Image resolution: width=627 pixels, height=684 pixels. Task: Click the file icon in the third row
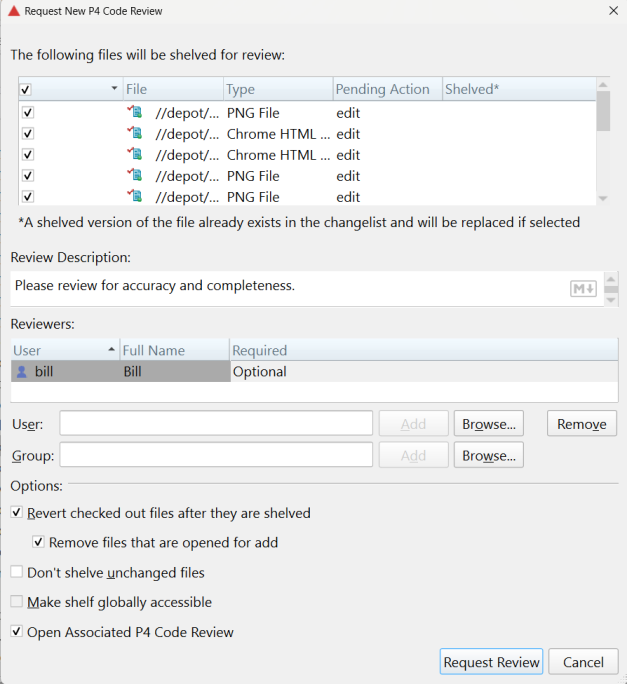coord(135,155)
